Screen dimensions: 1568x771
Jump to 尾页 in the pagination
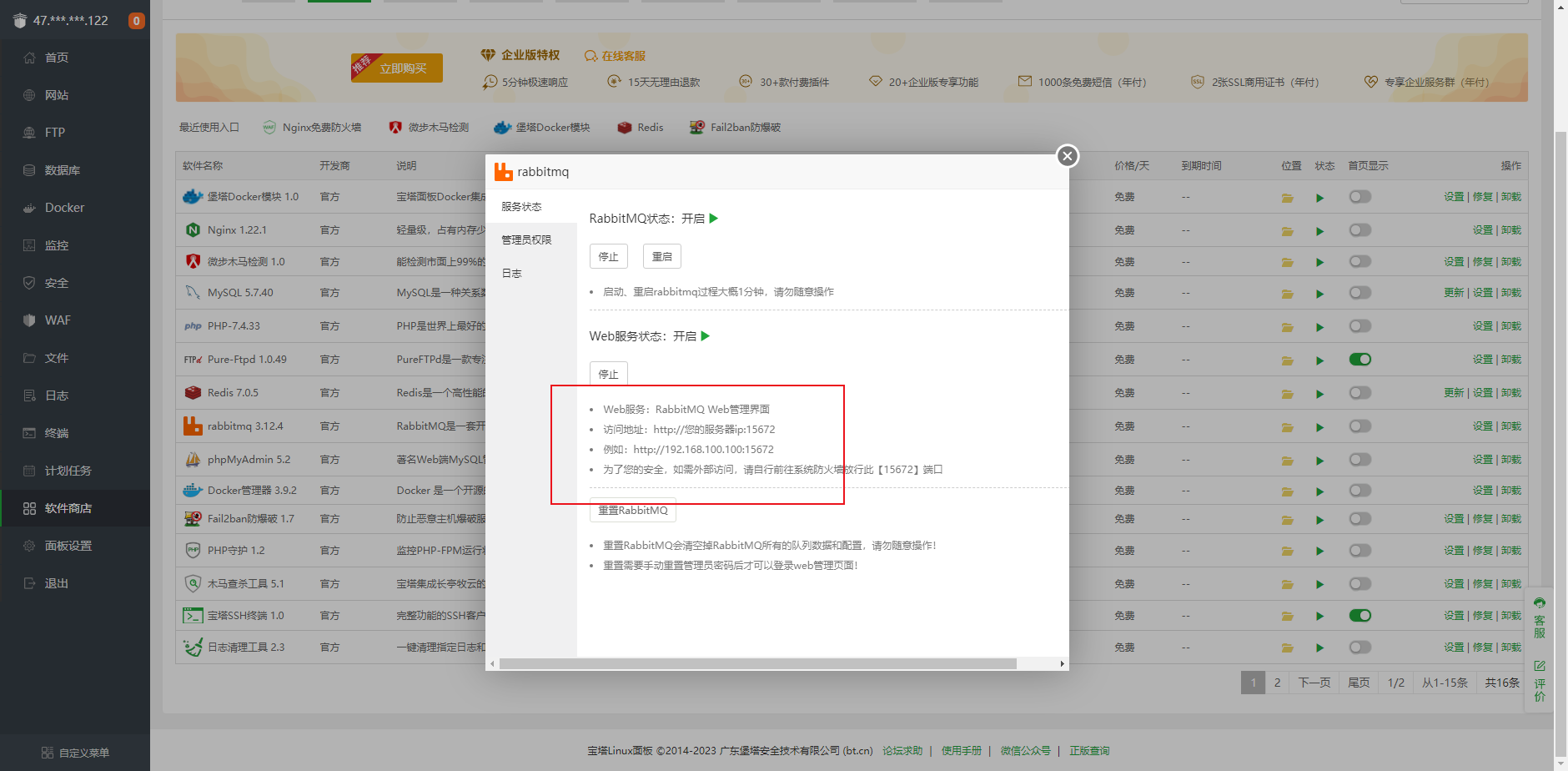click(1359, 683)
